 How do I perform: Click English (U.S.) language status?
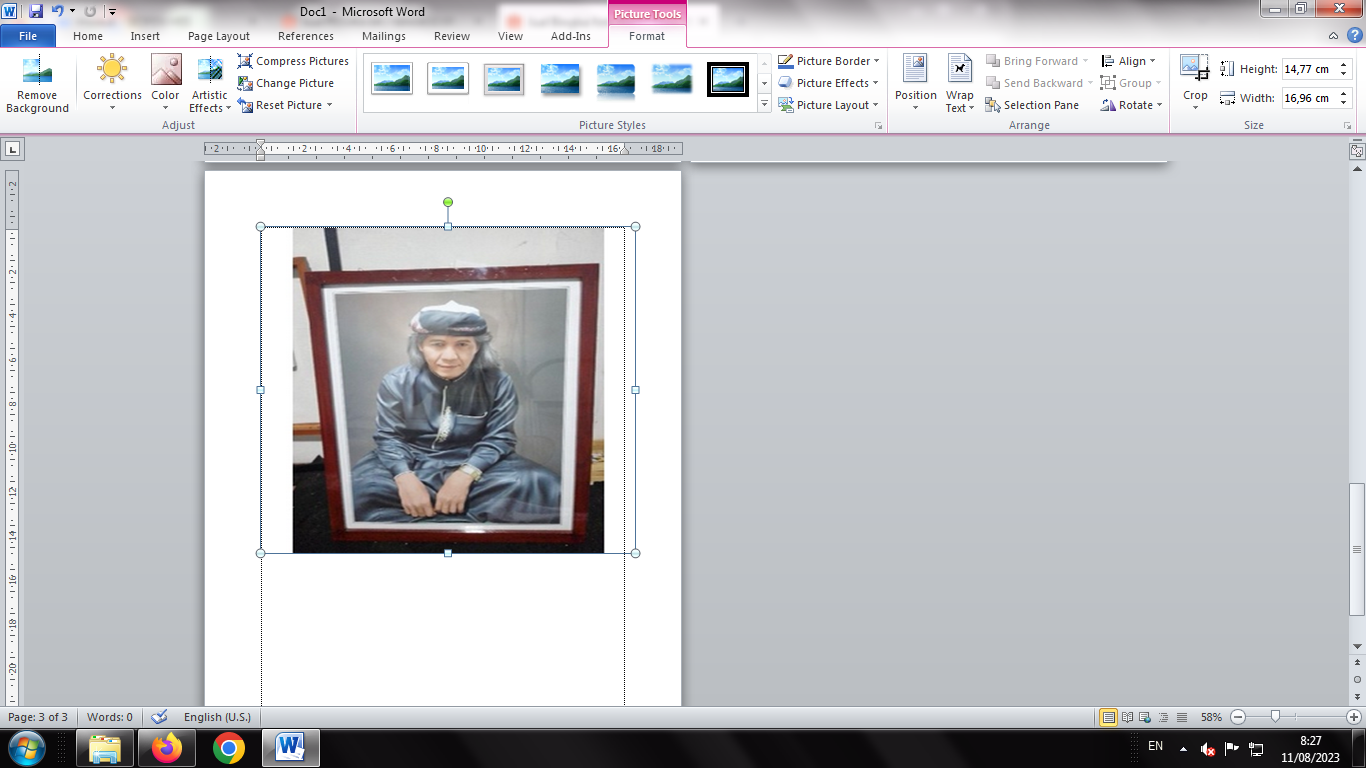(x=217, y=717)
